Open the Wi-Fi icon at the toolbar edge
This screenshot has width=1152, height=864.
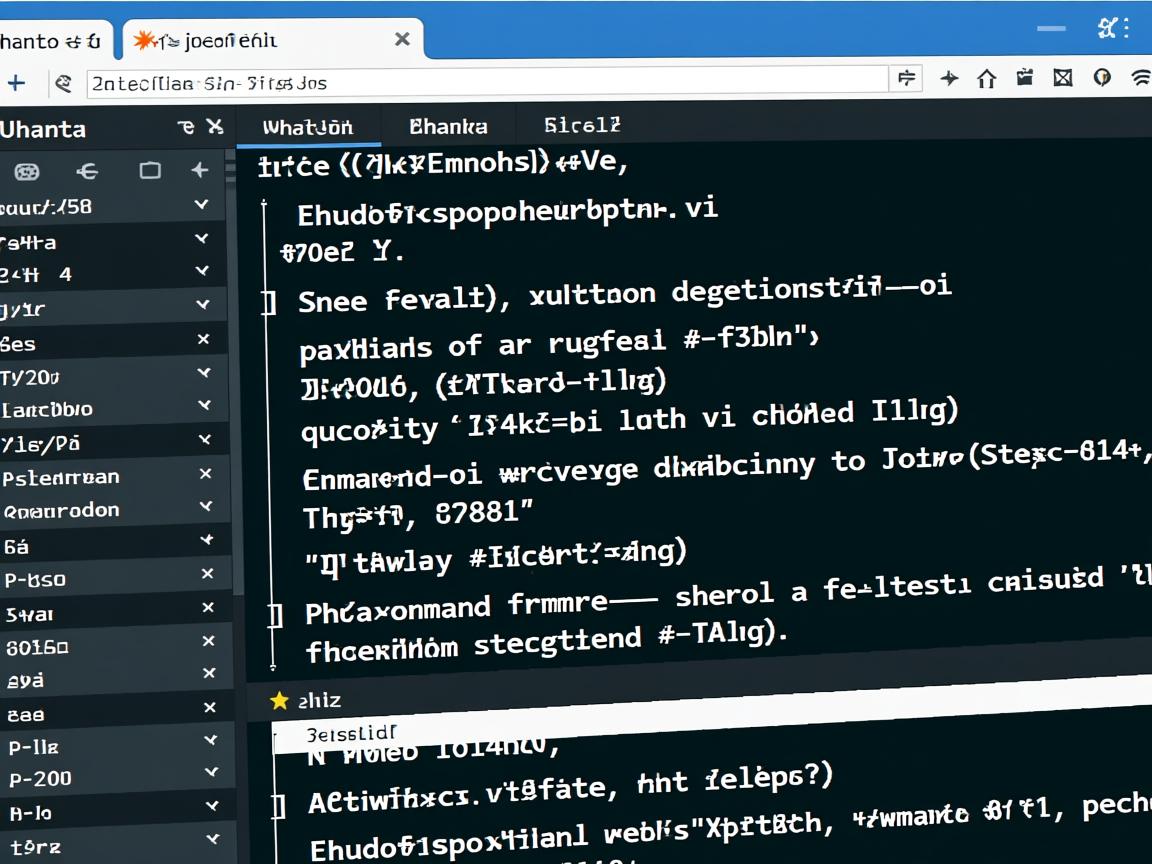1141,77
